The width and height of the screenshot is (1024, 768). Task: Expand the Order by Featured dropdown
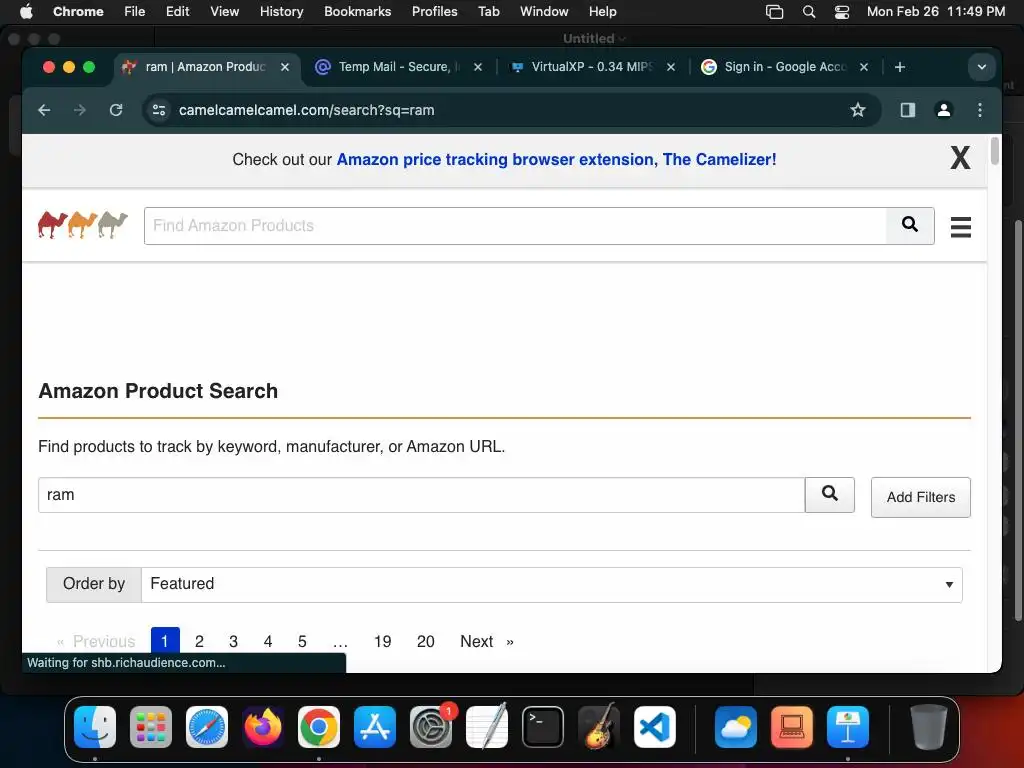(551, 584)
